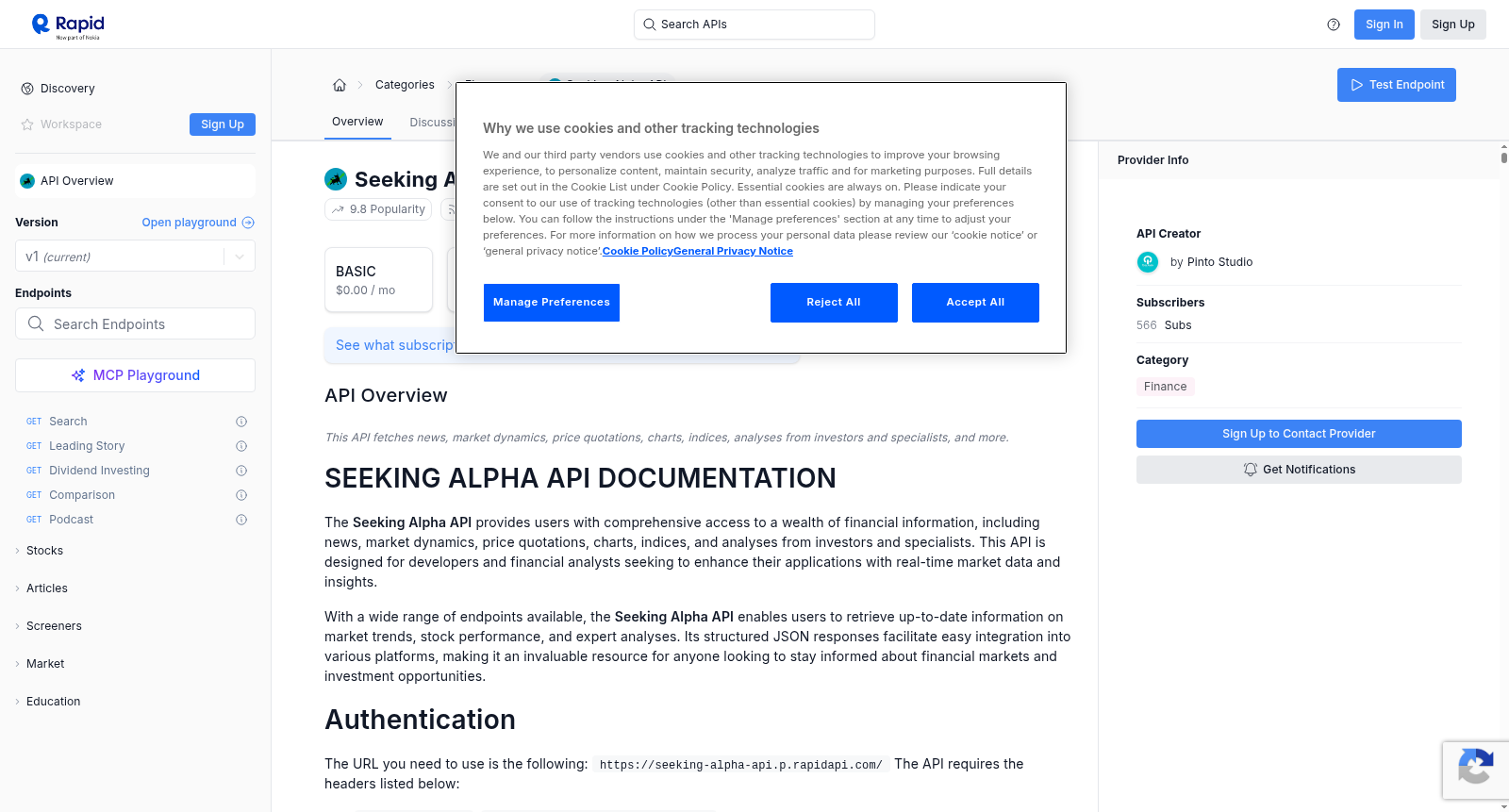
Task: Reject all cookies
Action: pyautogui.click(x=834, y=303)
